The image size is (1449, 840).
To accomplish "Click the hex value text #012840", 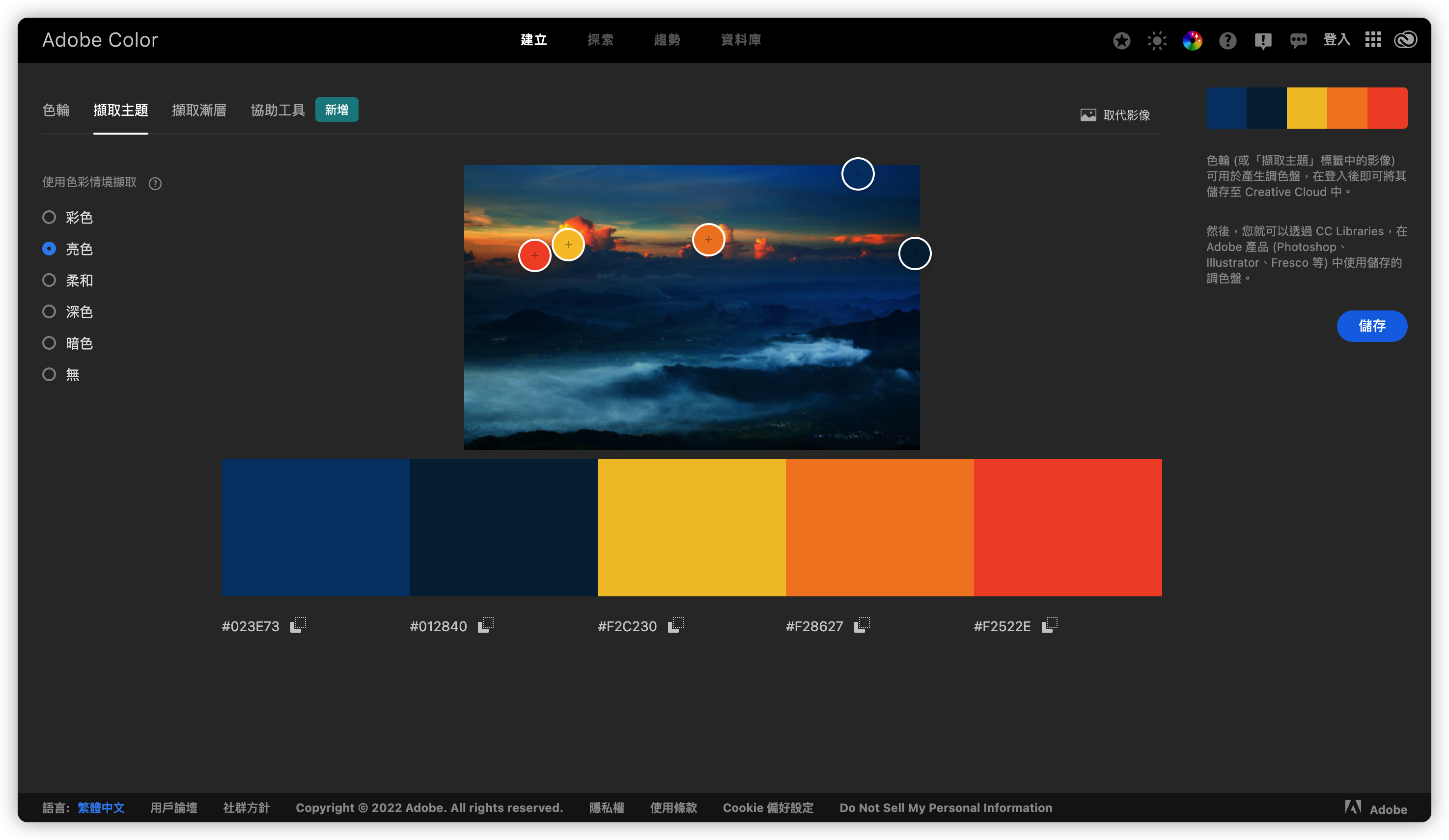I will click(438, 626).
